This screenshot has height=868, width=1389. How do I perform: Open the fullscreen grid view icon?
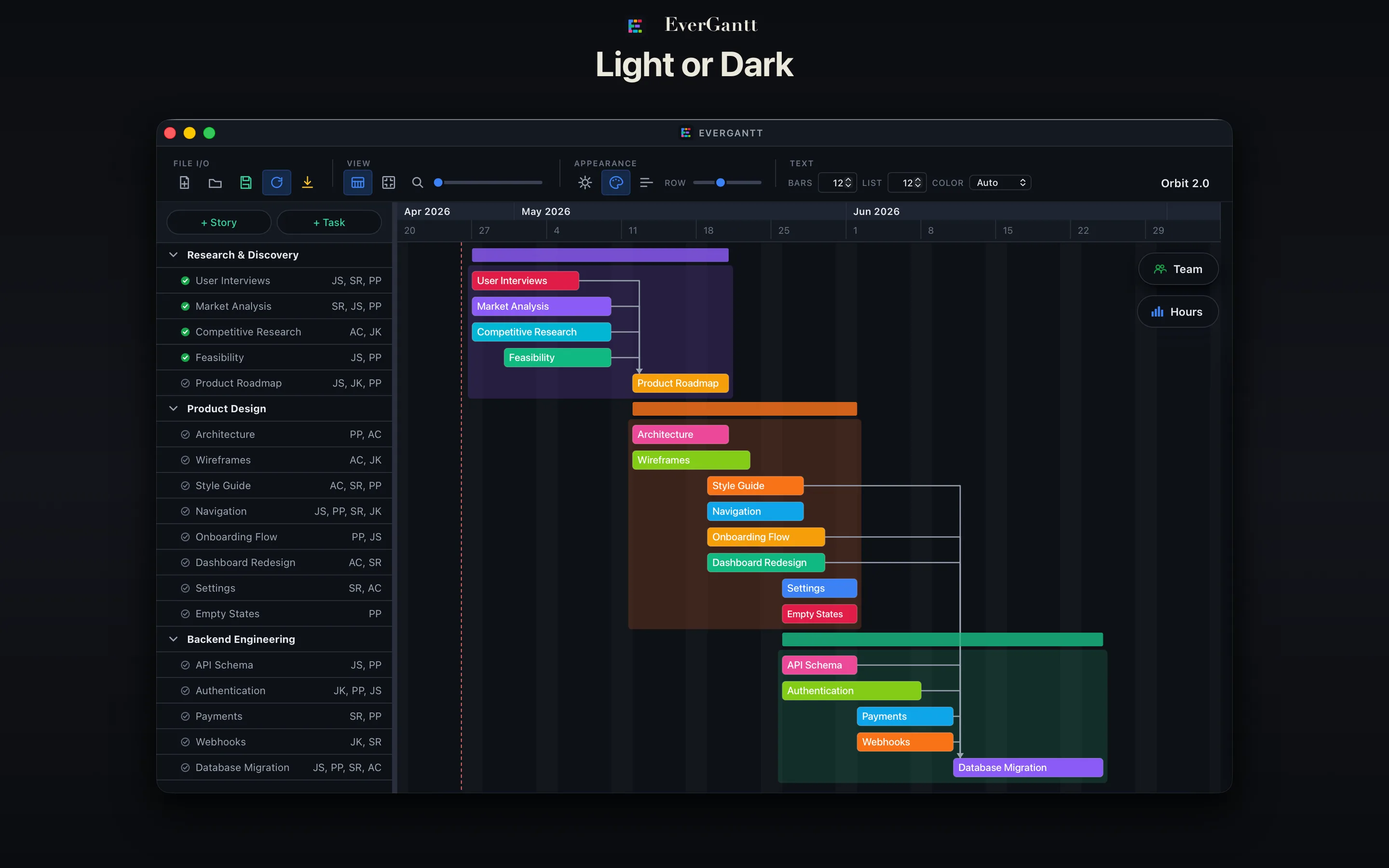[389, 182]
